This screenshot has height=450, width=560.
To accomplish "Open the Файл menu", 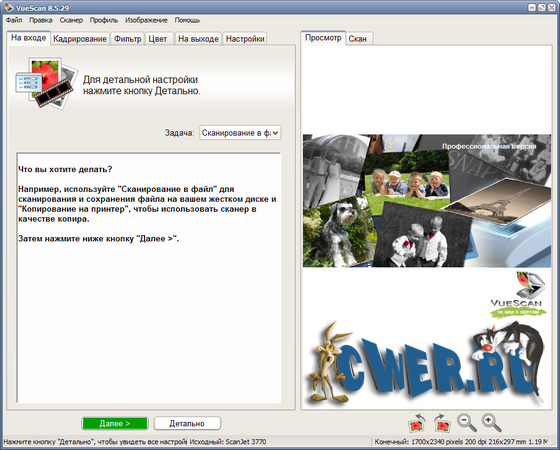I will click(x=14, y=20).
